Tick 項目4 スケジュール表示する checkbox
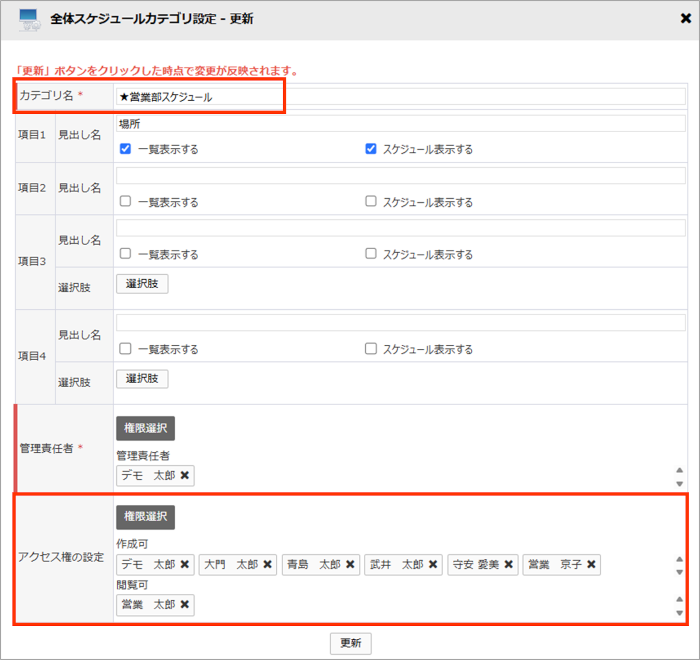 (371, 348)
